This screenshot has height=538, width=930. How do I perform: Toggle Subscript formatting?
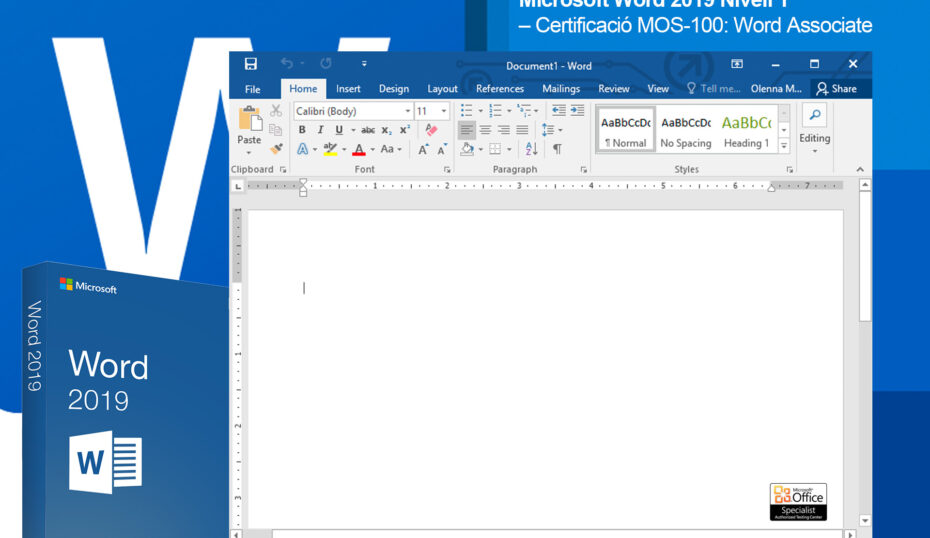point(387,130)
